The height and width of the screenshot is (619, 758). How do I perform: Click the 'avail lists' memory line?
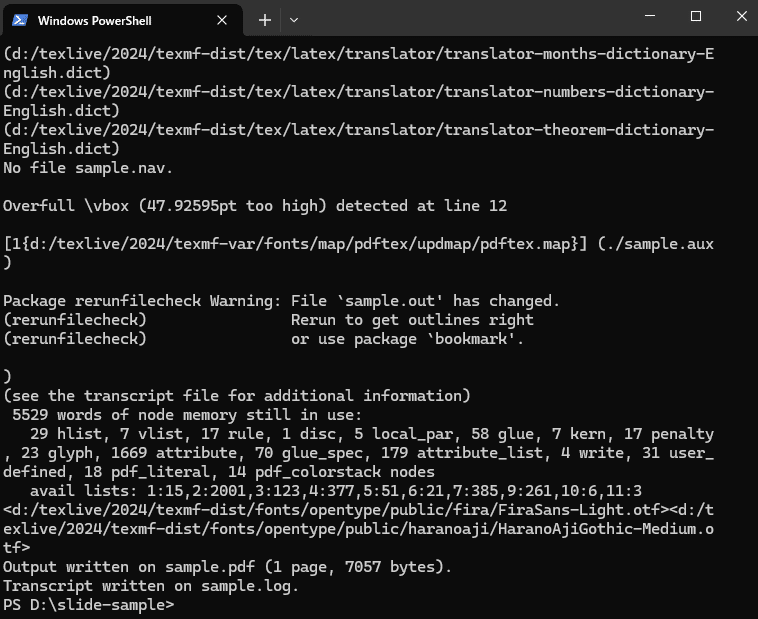pyautogui.click(x=335, y=491)
